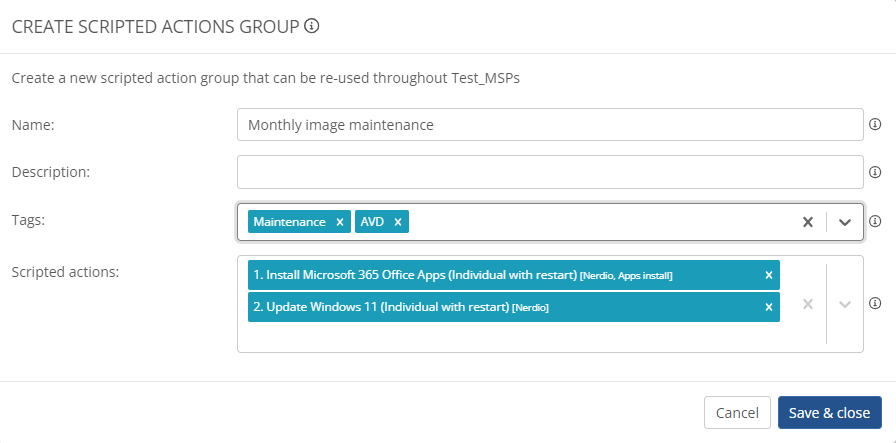This screenshot has height=443, width=896.
Task: Clear all scripted actions
Action: 808,304
